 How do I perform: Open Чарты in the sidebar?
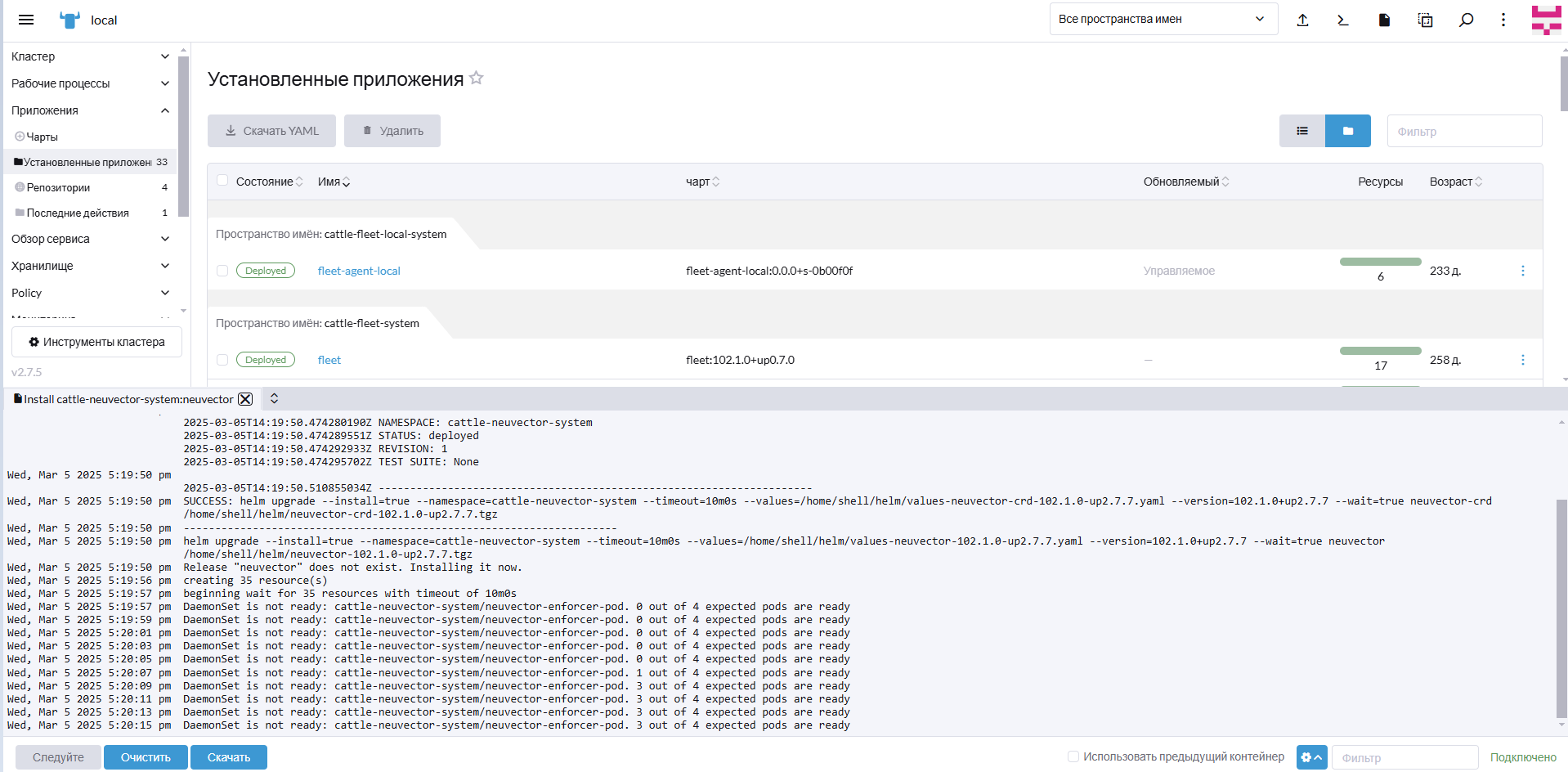(x=42, y=137)
